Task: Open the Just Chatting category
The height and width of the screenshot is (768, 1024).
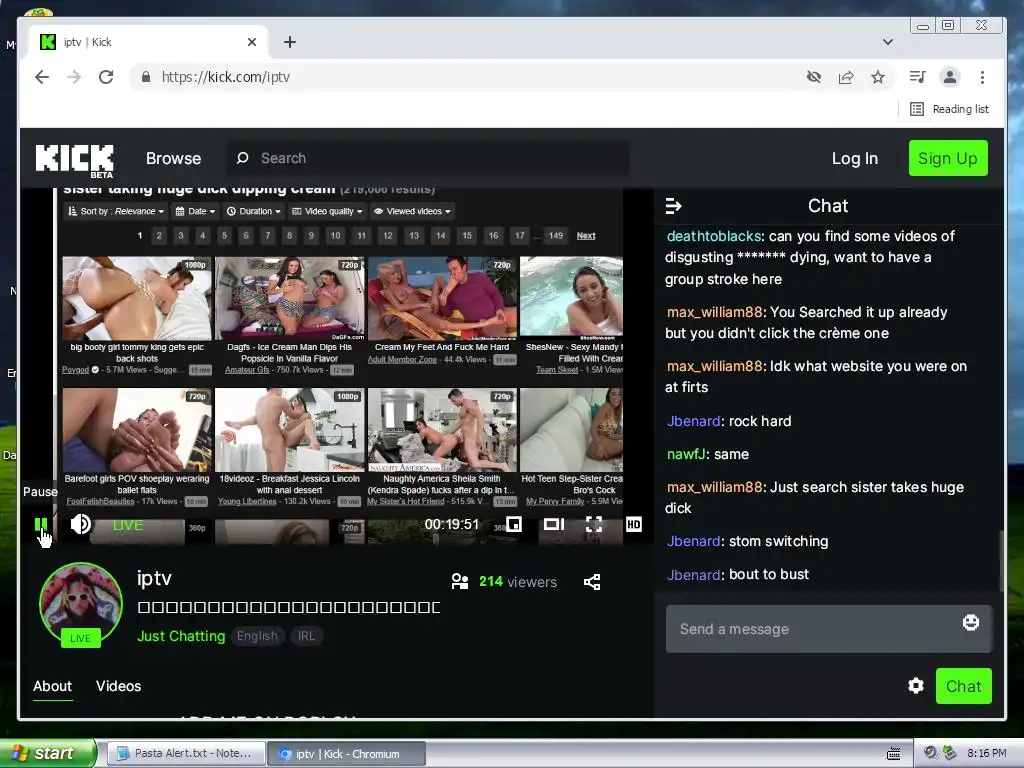Action: [x=181, y=636]
